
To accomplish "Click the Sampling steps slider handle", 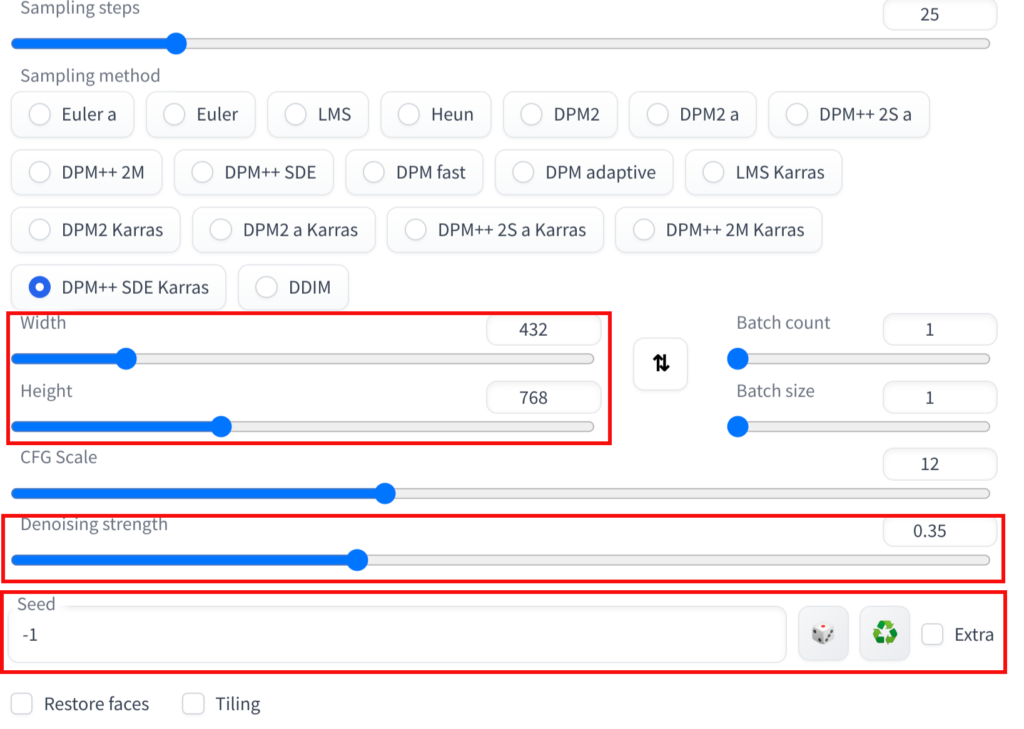I will pos(176,43).
